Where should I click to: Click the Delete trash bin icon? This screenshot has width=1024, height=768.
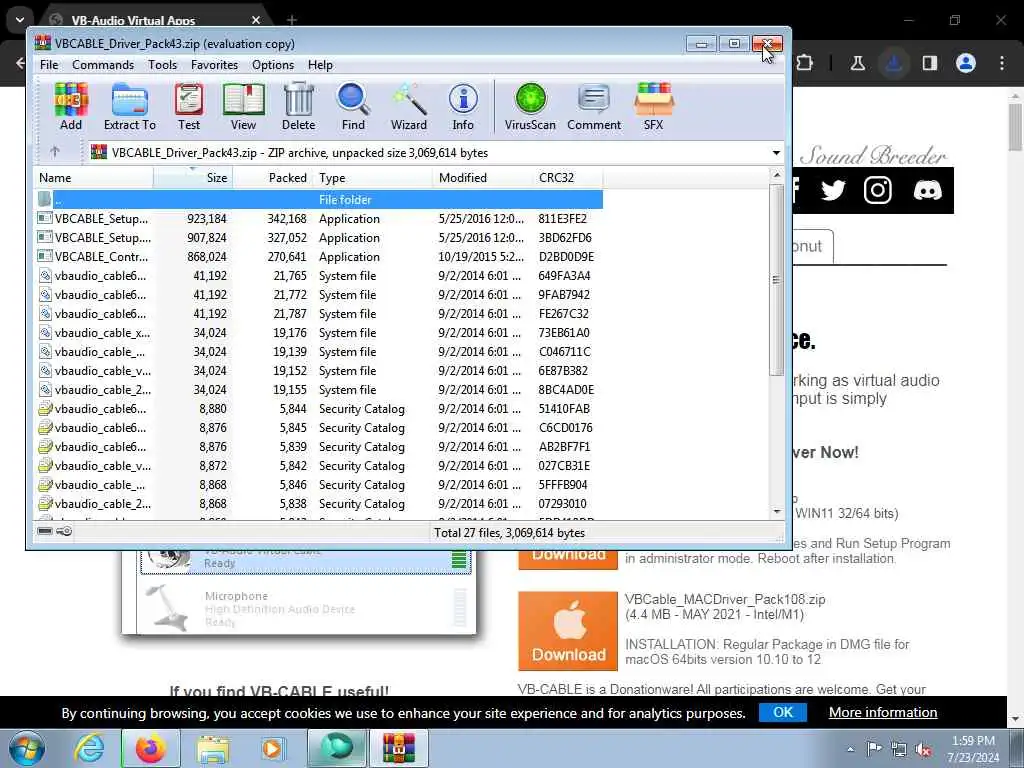tap(298, 106)
